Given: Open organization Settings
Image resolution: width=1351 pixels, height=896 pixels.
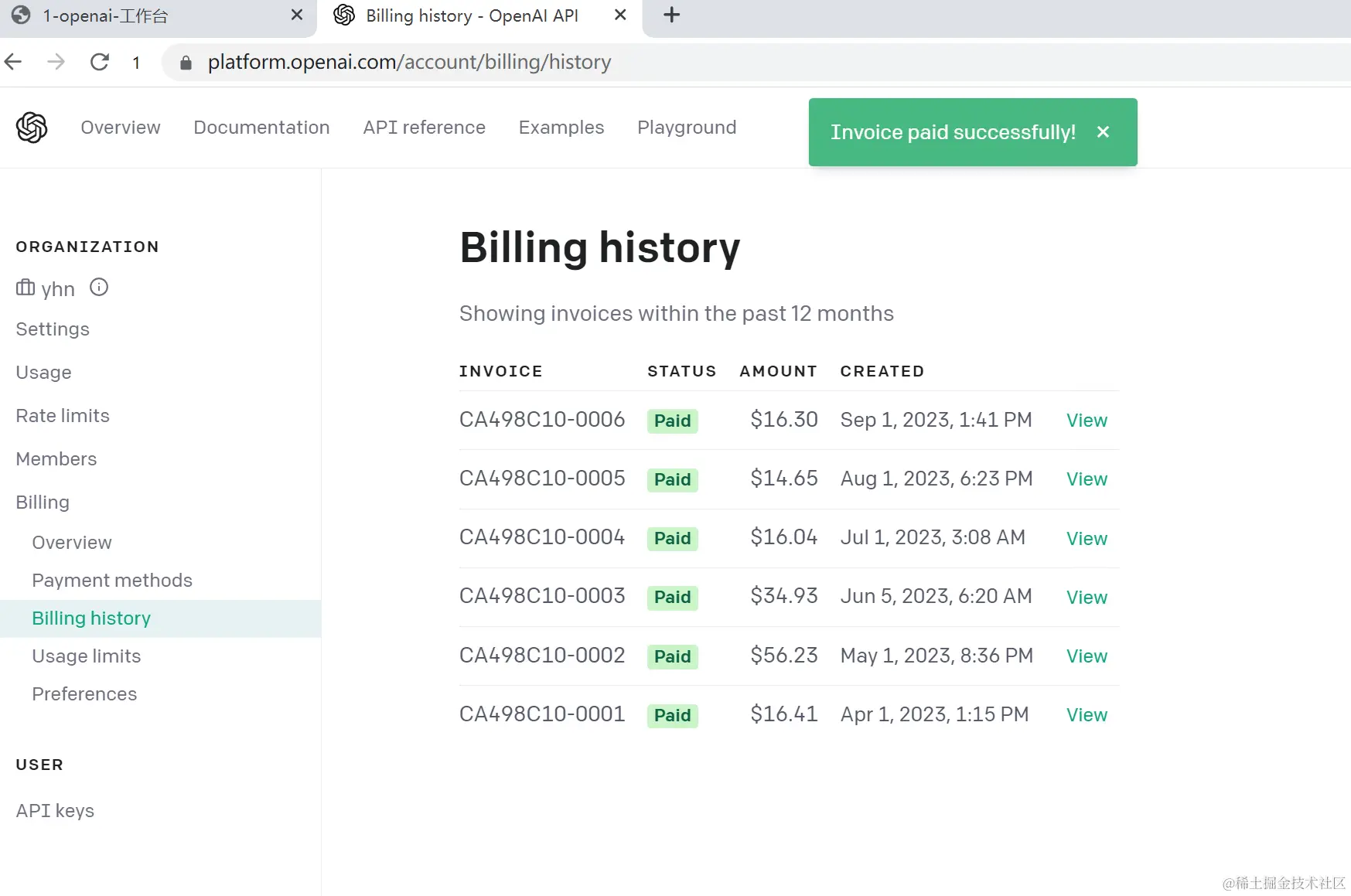Looking at the screenshot, I should (x=53, y=329).
